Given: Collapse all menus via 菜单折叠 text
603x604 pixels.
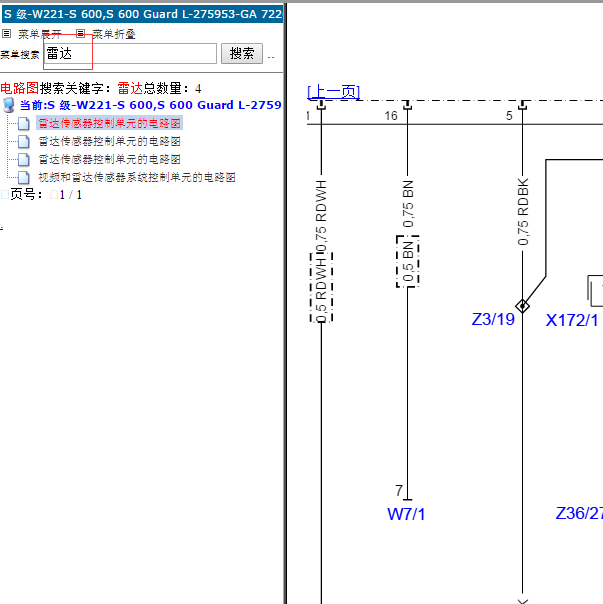Looking at the screenshot, I should pos(114,34).
